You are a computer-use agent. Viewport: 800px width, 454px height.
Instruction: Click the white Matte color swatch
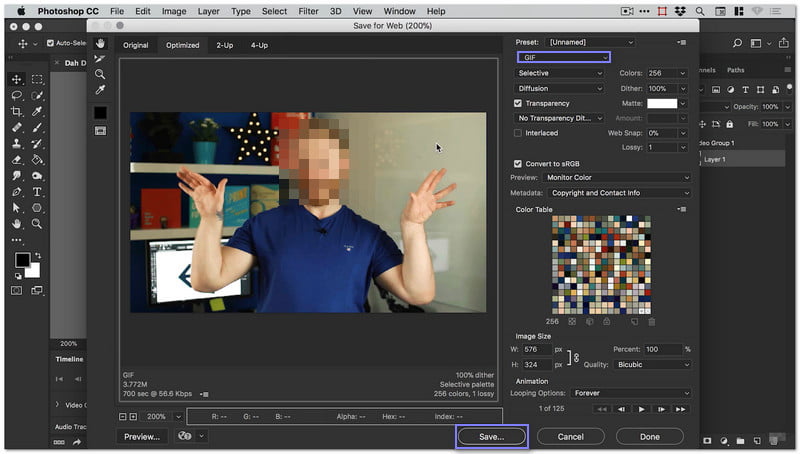click(662, 104)
